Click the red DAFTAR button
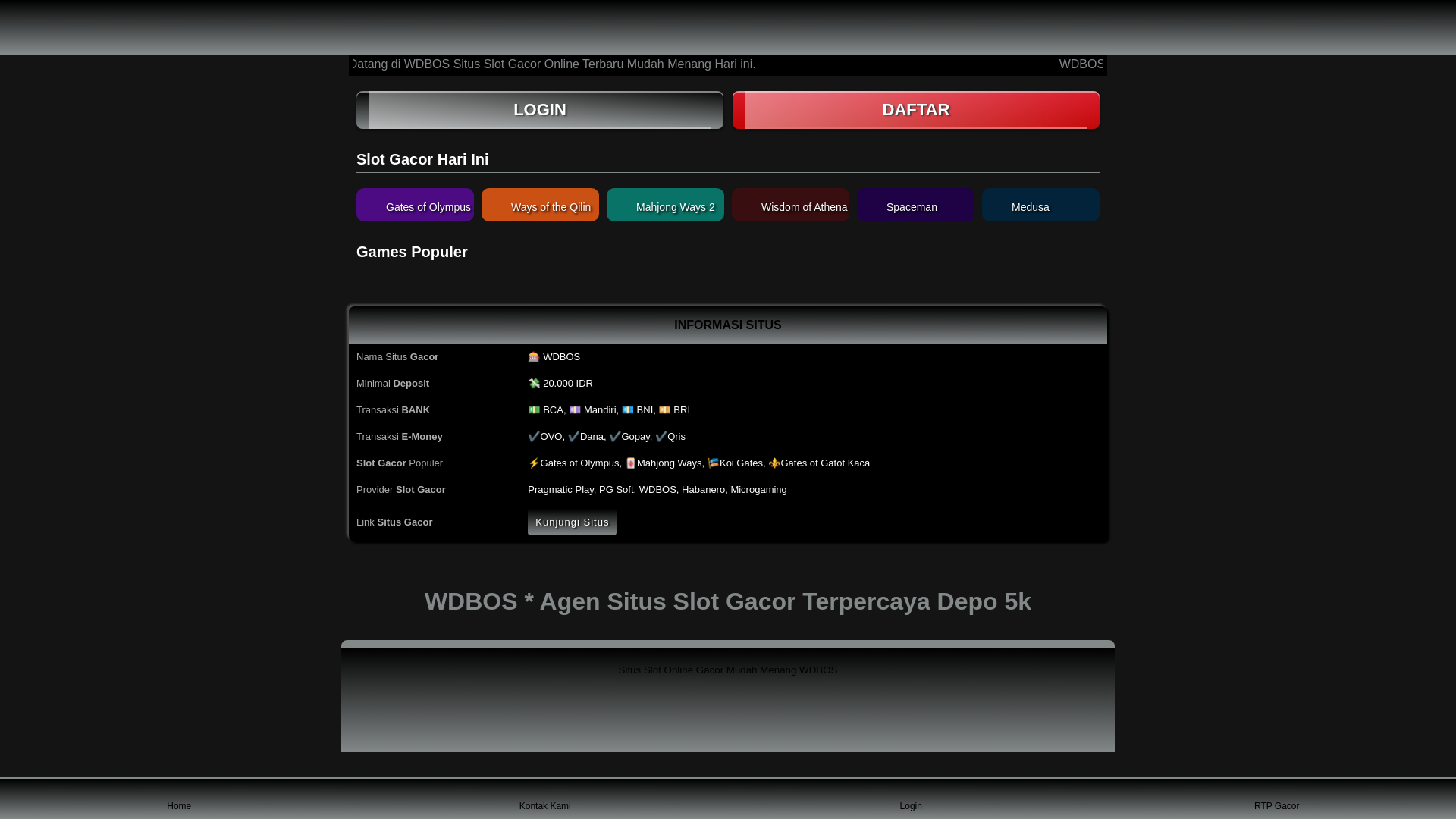The image size is (1456, 819). tap(916, 110)
